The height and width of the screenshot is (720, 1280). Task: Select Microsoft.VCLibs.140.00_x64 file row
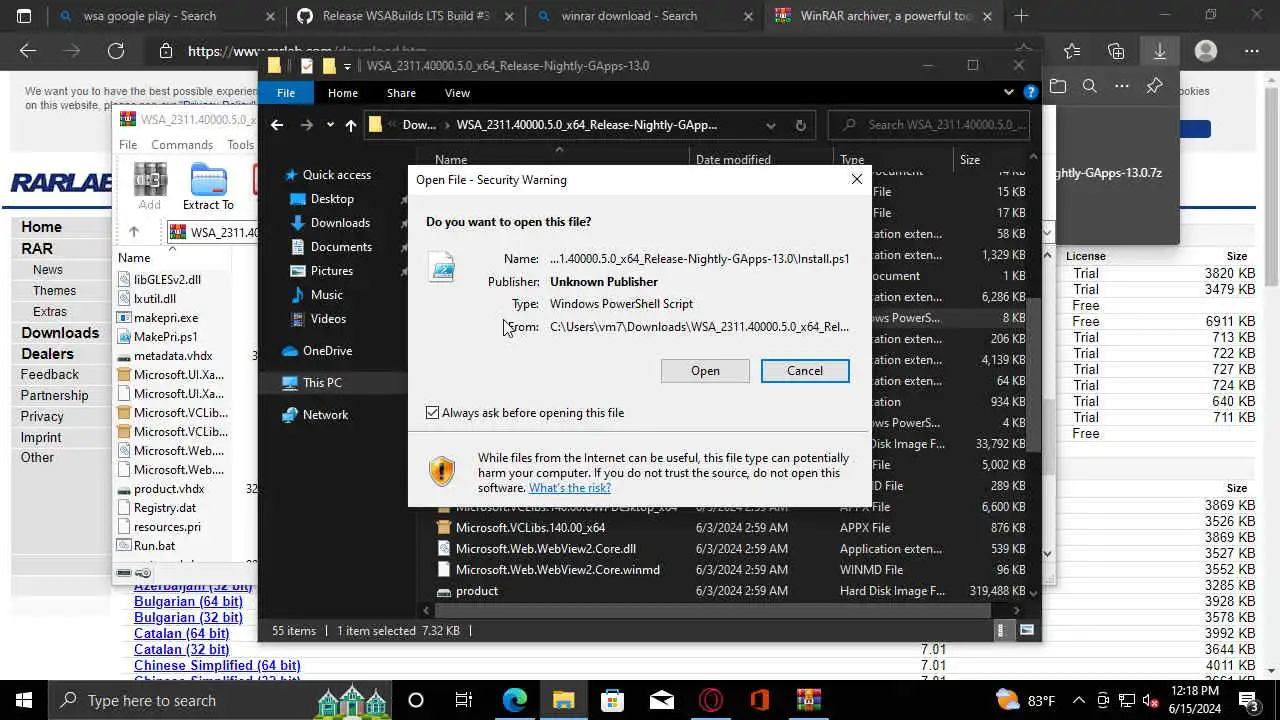(730, 528)
